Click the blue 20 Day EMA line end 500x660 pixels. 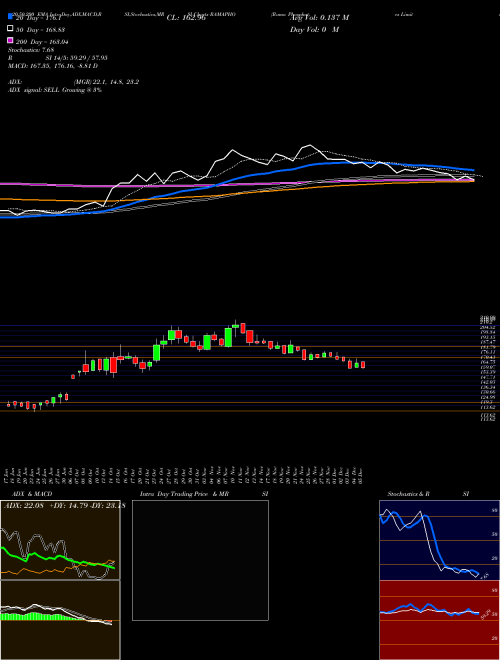tap(473, 170)
